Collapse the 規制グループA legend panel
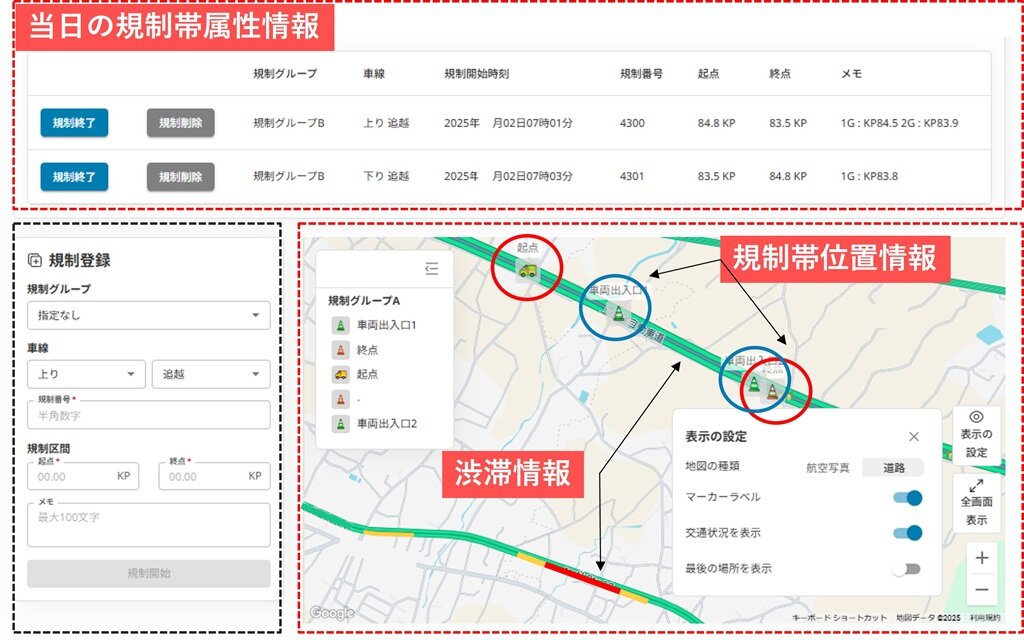This screenshot has height=640, width=1024. point(431,269)
